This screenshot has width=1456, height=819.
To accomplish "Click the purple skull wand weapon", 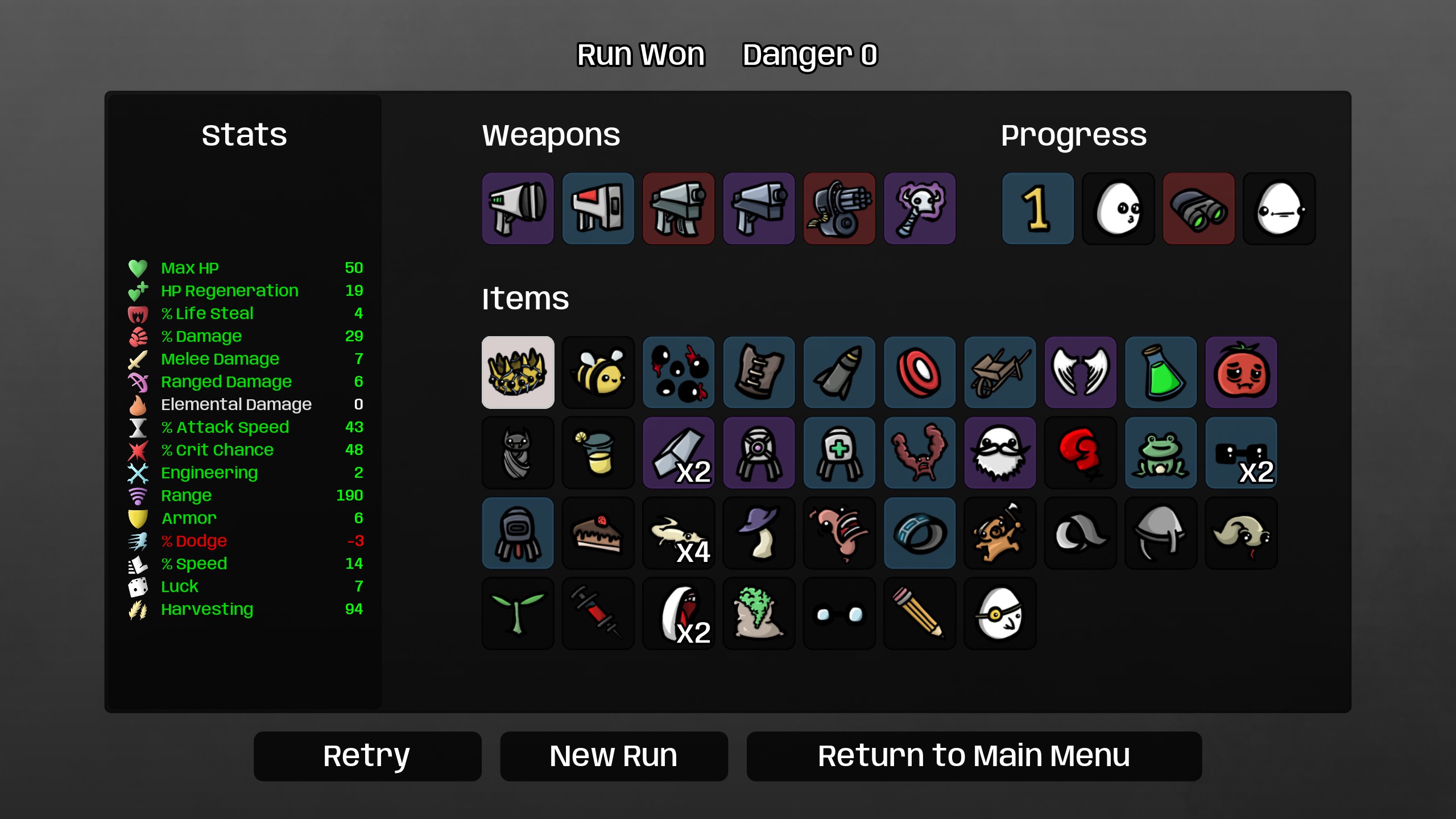I will (x=919, y=209).
